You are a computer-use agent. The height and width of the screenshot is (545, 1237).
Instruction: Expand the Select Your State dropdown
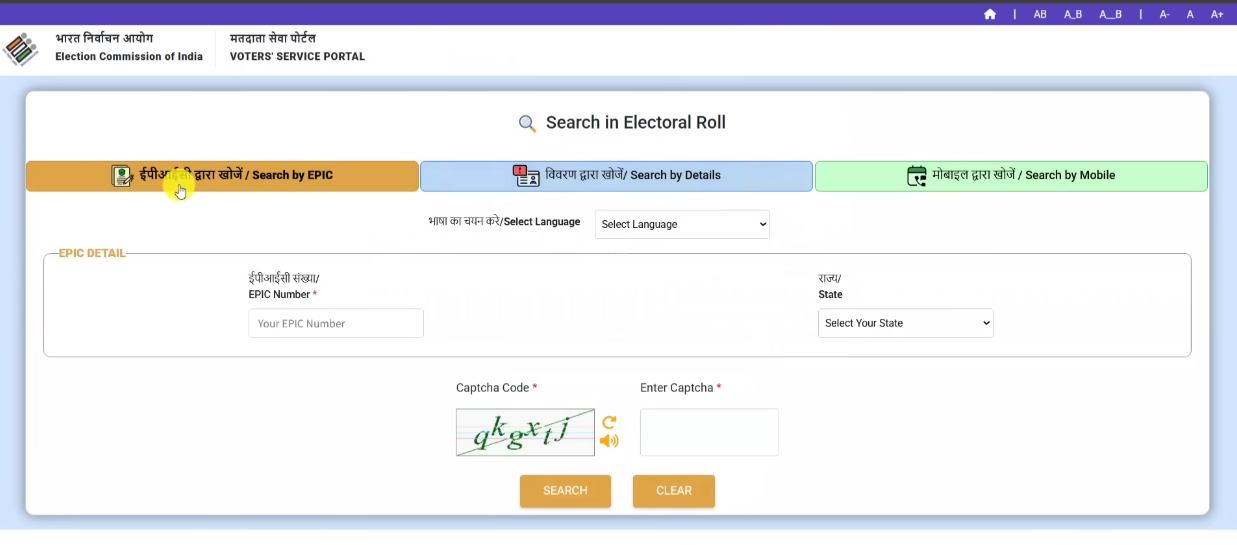click(x=905, y=323)
